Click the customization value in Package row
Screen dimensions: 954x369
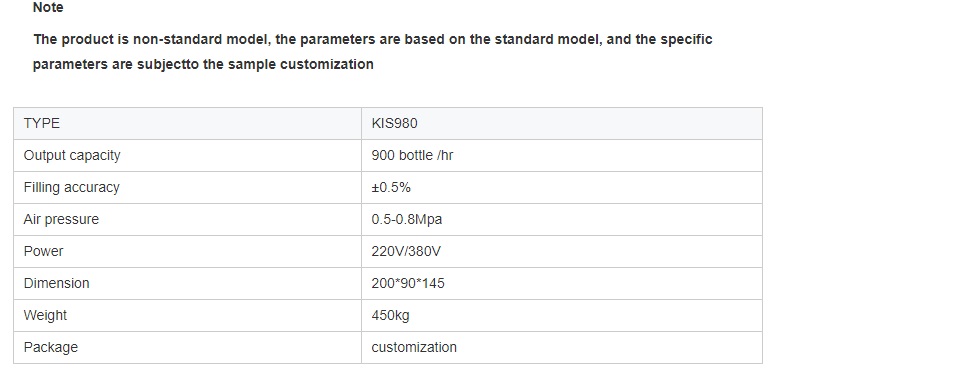(414, 347)
